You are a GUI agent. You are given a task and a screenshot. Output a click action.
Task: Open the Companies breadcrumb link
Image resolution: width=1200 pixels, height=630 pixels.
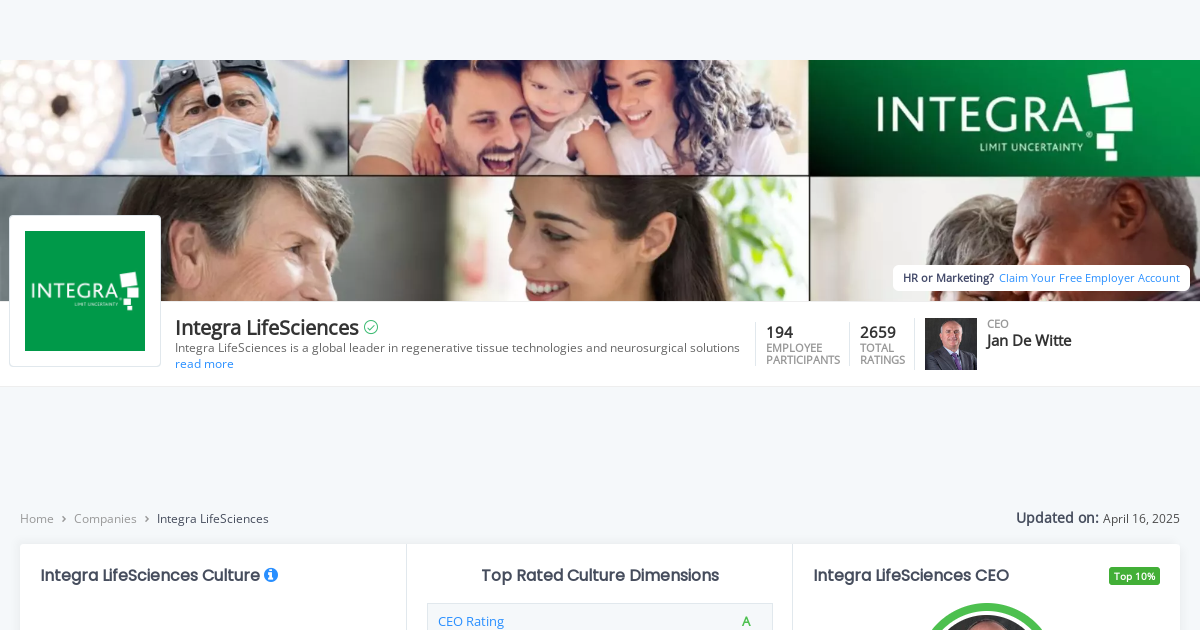tap(105, 519)
